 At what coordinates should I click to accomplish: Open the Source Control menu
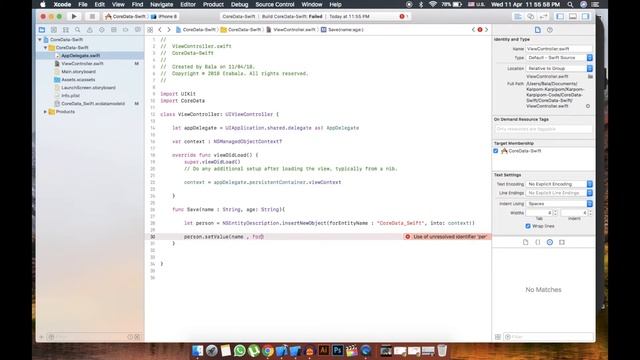(x=275, y=4)
